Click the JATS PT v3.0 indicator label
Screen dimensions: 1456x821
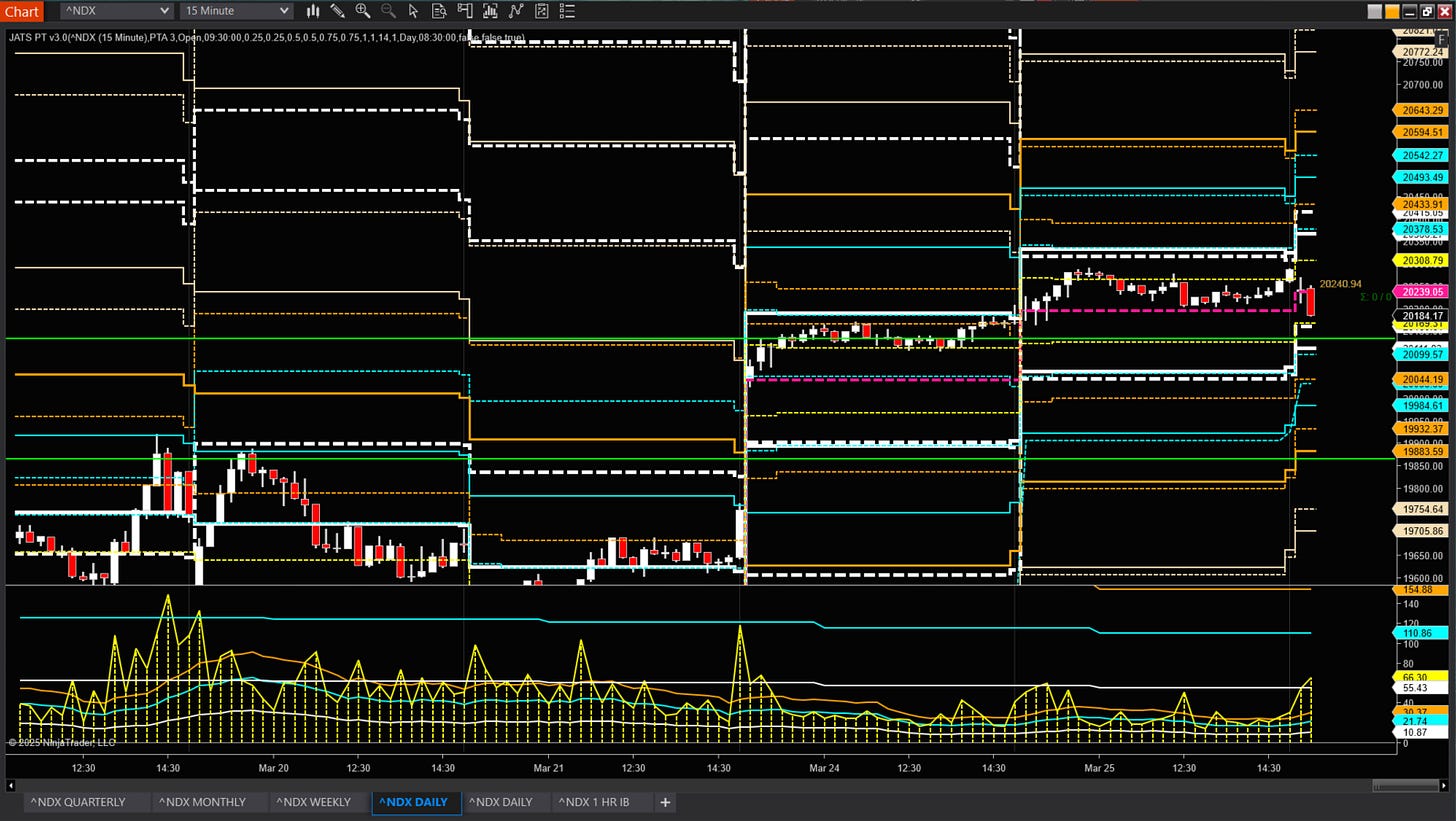[x=267, y=37]
